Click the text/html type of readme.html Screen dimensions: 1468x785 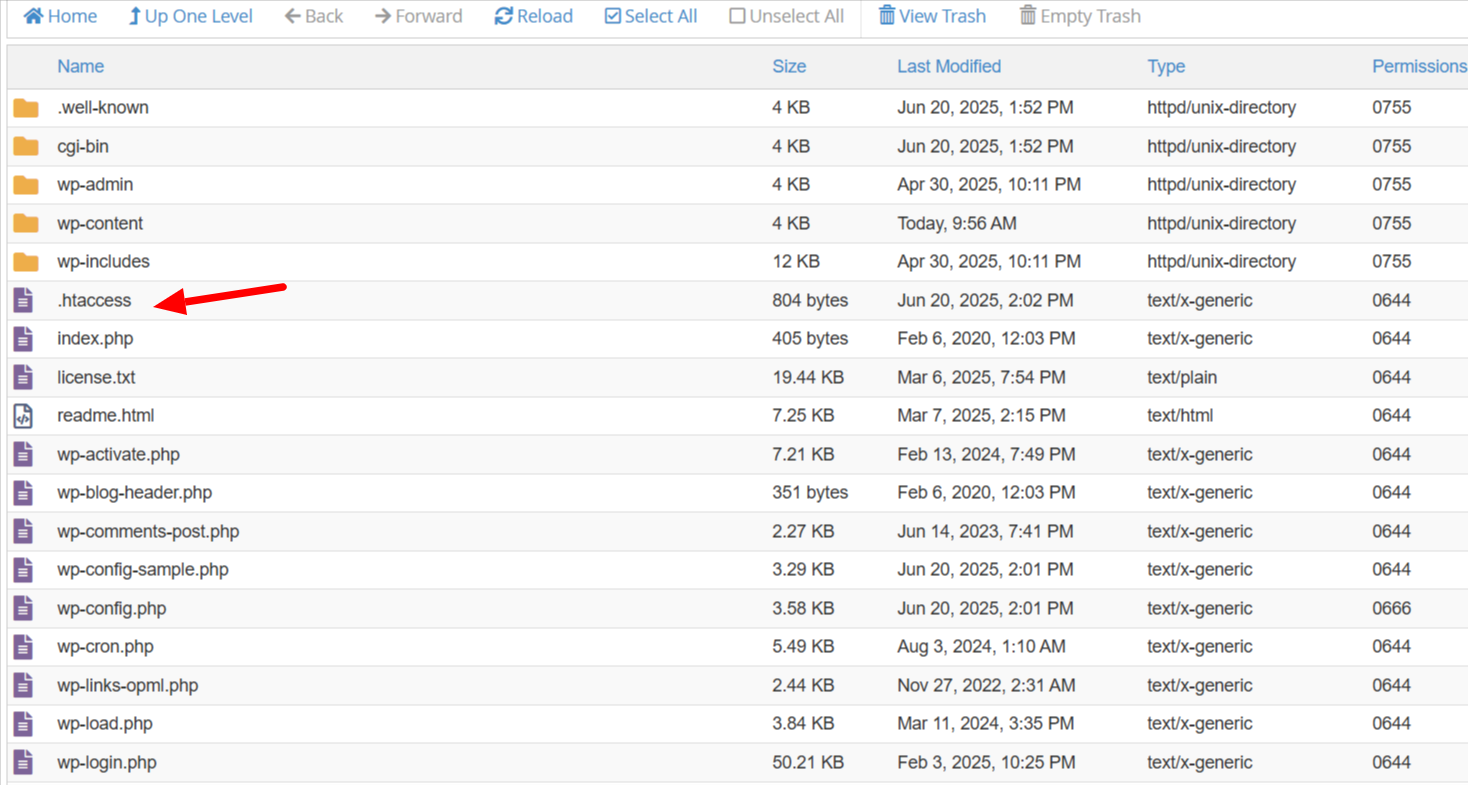pos(1180,415)
